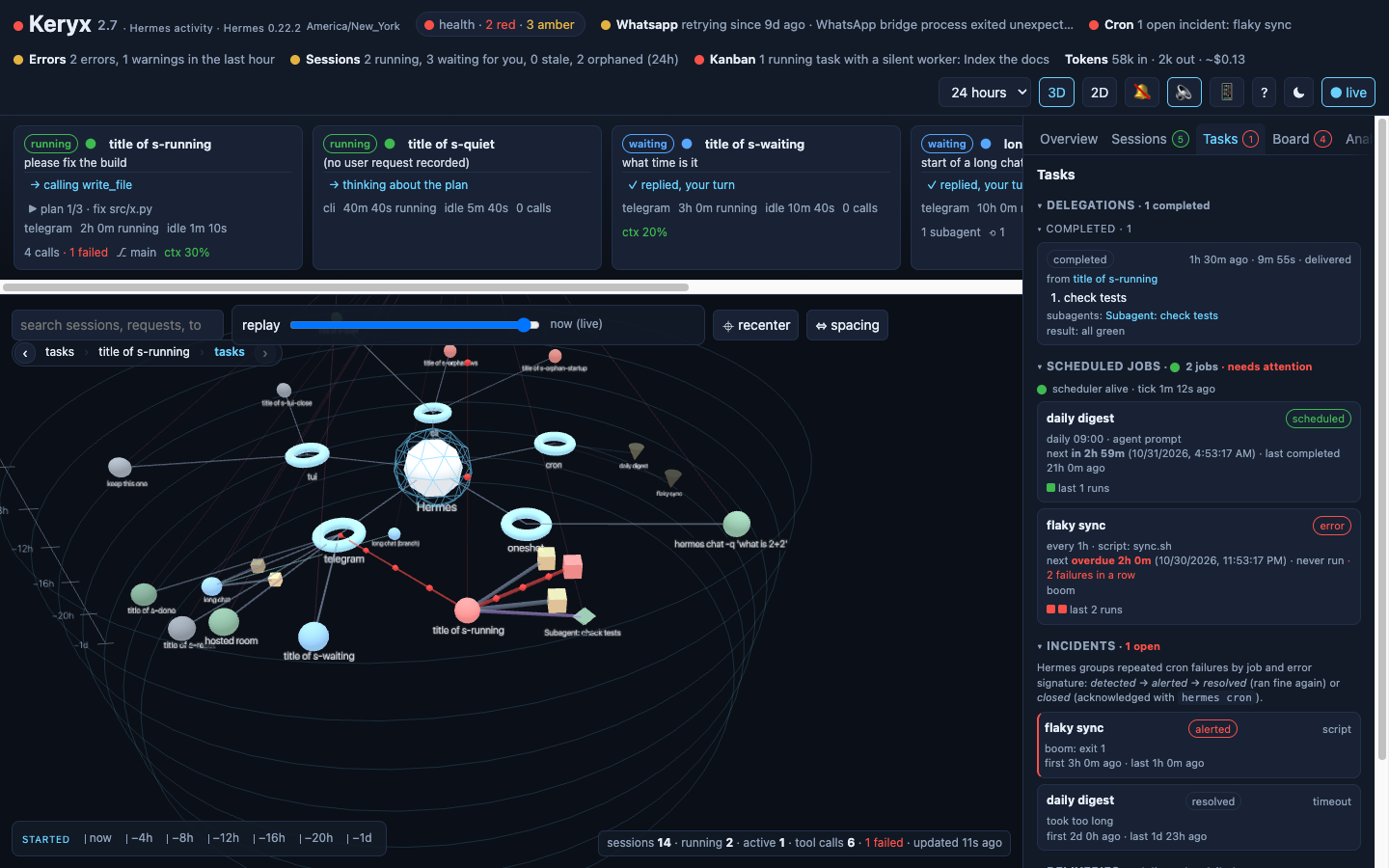Open the Sessions tab
Screen dimensions: 1389x868
pos(1150,139)
